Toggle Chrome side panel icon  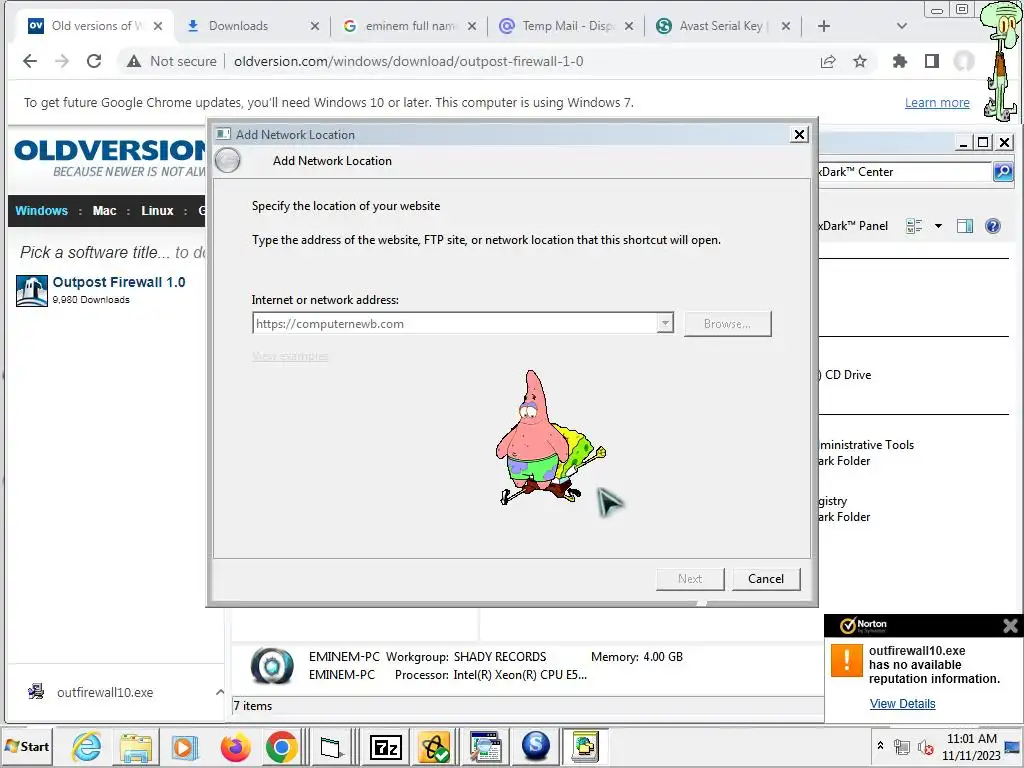coord(932,61)
